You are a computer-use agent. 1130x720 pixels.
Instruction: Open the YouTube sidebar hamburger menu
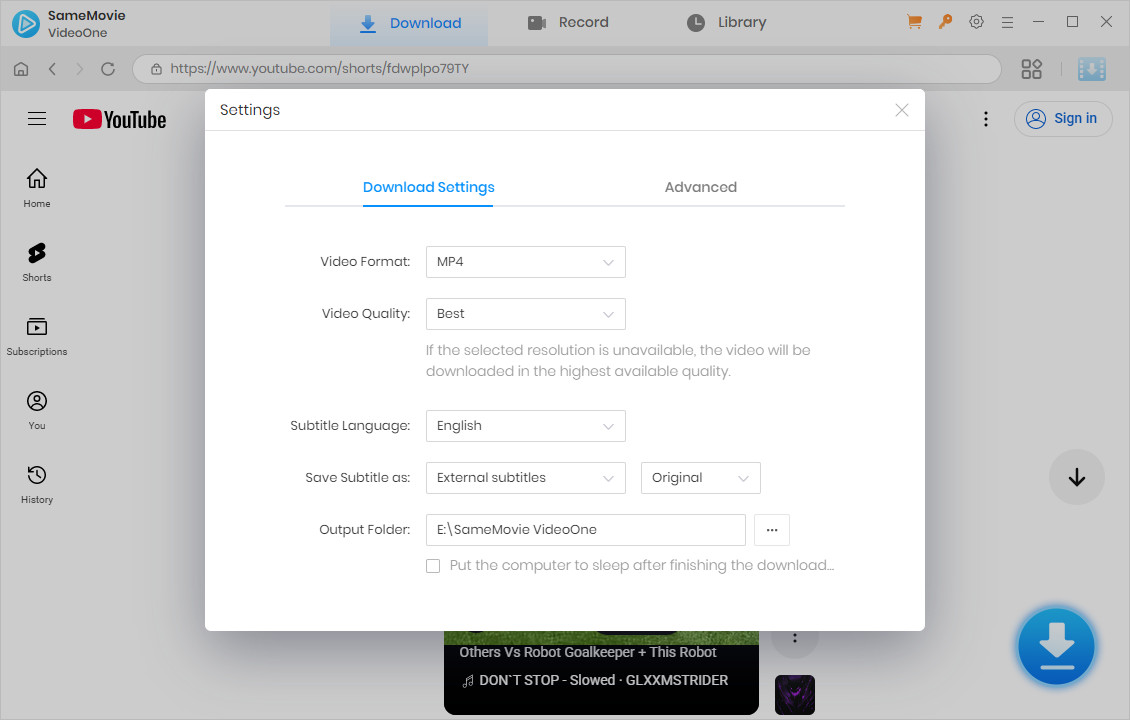point(37,119)
